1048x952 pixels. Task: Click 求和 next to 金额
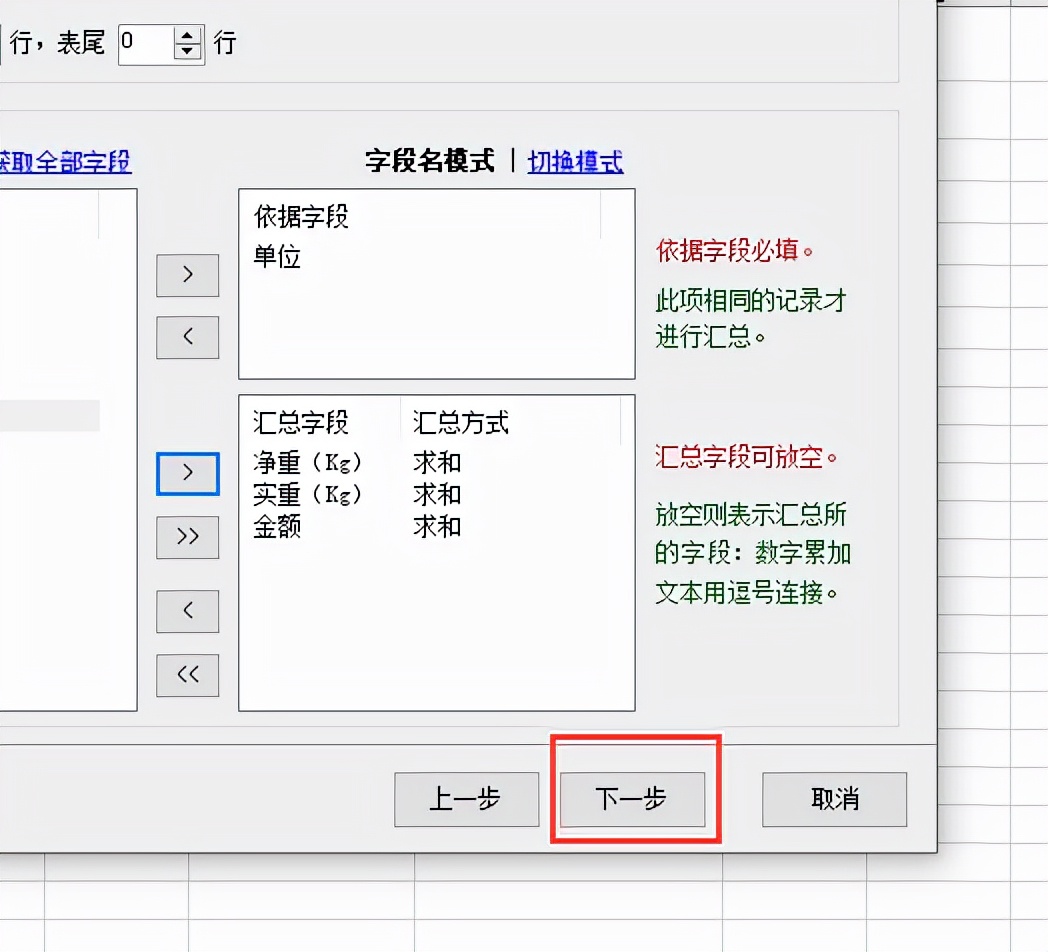[436, 527]
